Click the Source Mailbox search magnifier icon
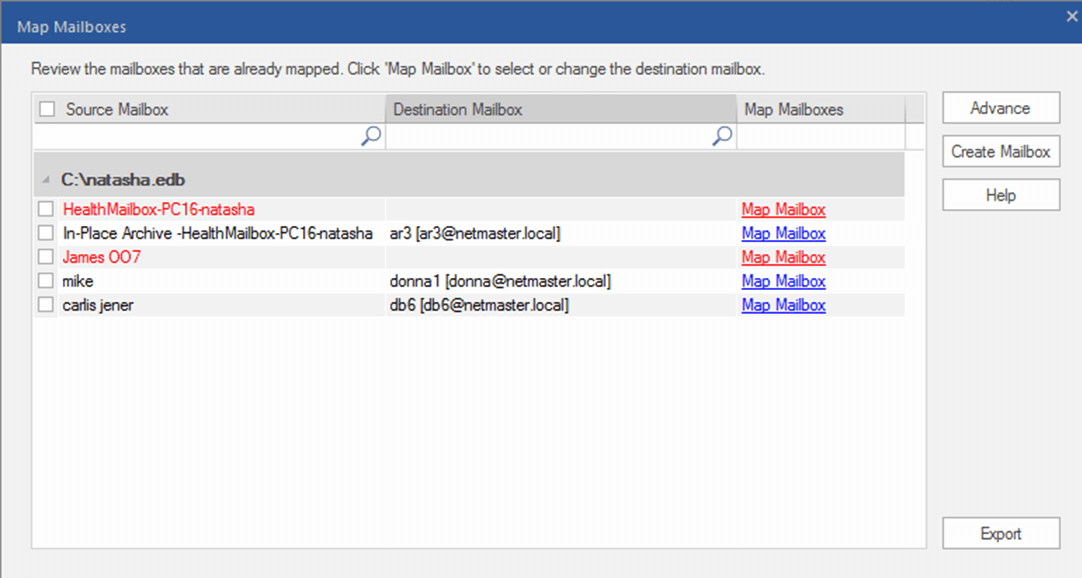This screenshot has width=1082, height=578. pos(370,136)
